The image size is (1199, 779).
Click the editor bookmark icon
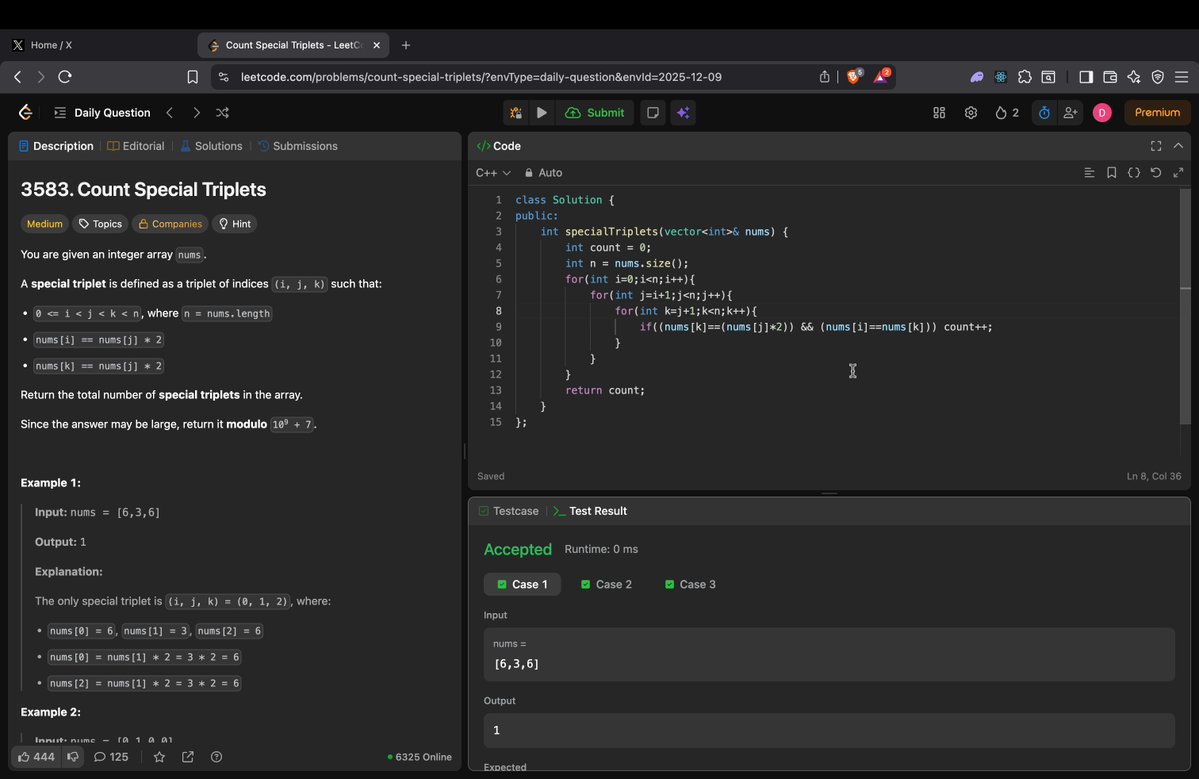coord(1111,173)
